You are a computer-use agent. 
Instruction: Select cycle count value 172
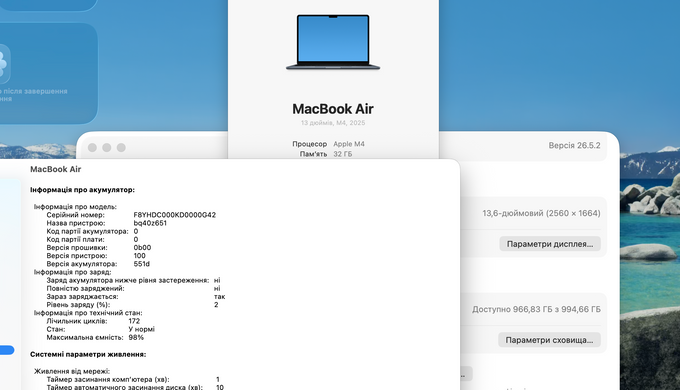134,321
